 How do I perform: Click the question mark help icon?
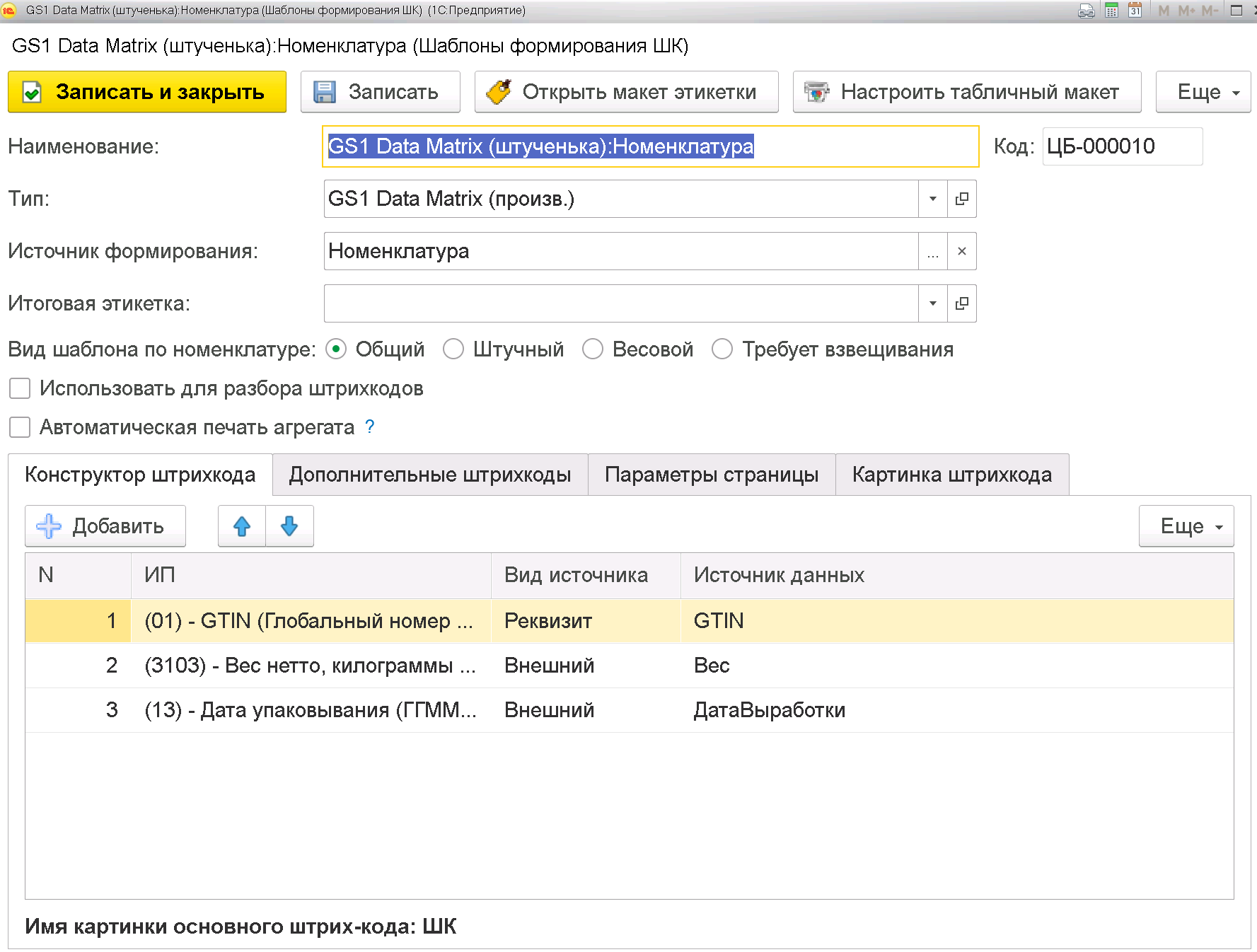[x=369, y=426]
